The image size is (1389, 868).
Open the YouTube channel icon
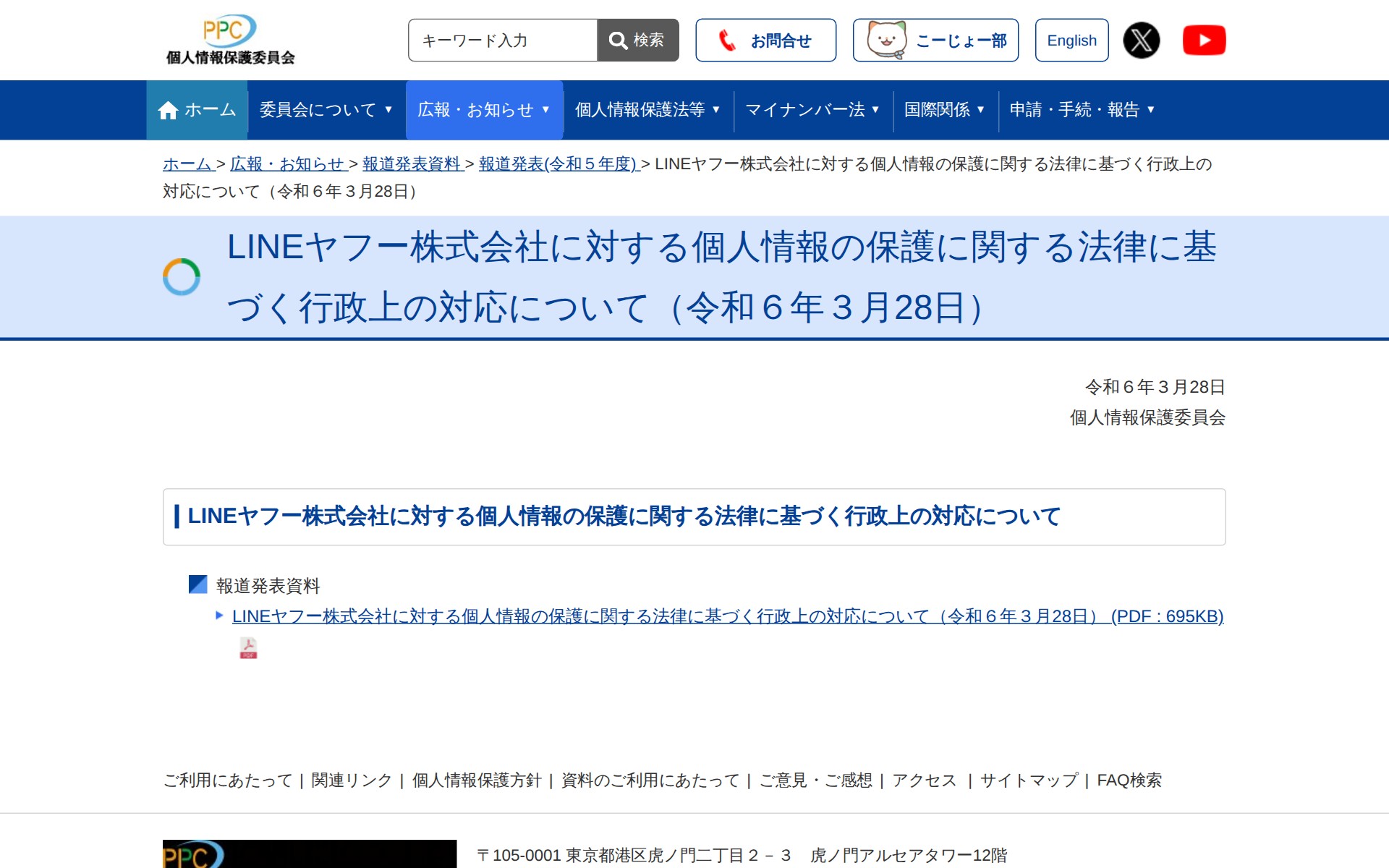[1204, 41]
